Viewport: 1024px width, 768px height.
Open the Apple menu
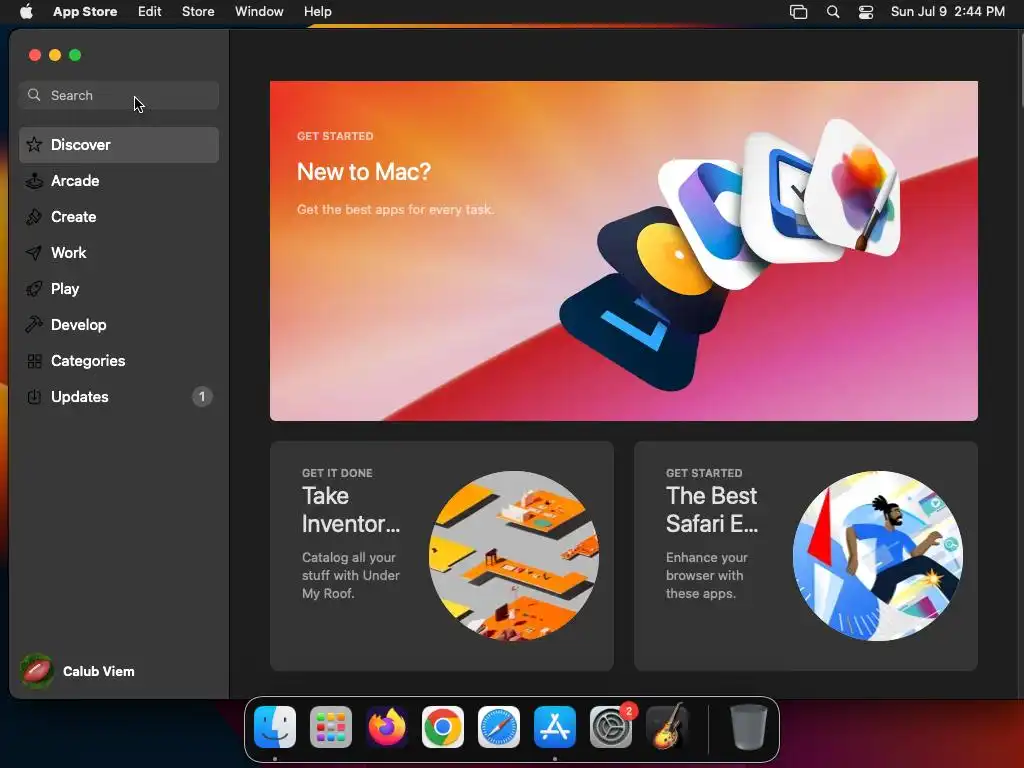[x=26, y=12]
